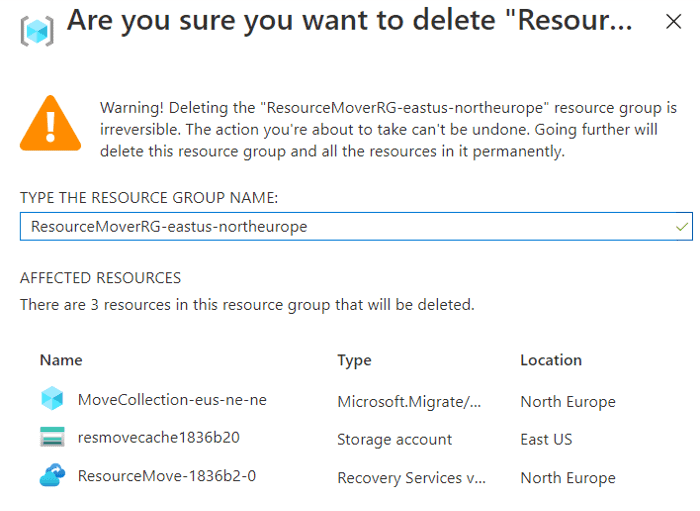Click the '3 resources' will be deleted sentence

[247, 305]
